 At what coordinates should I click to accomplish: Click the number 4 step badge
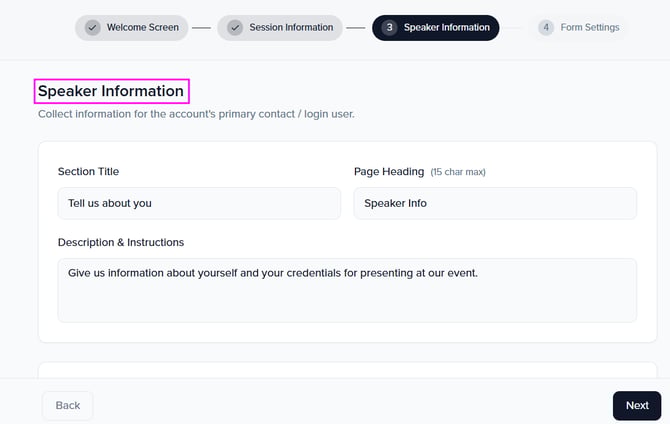click(x=545, y=28)
